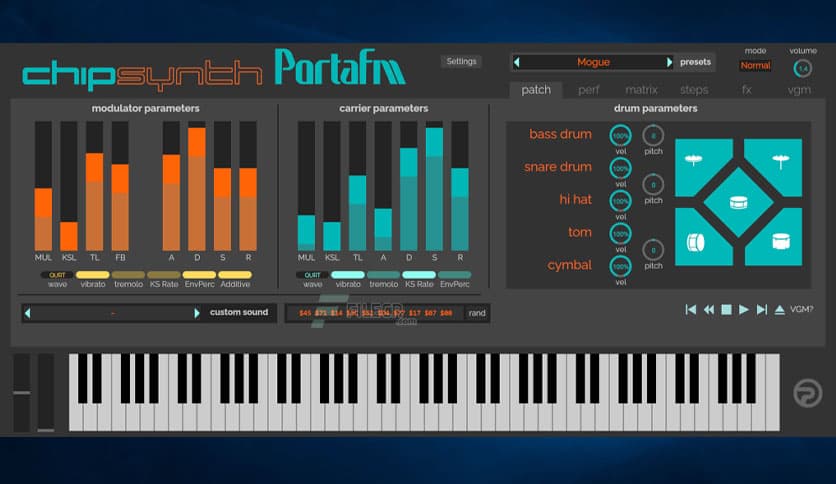Select next preset with right arrow
Screen dimensions: 836x484
(669, 62)
